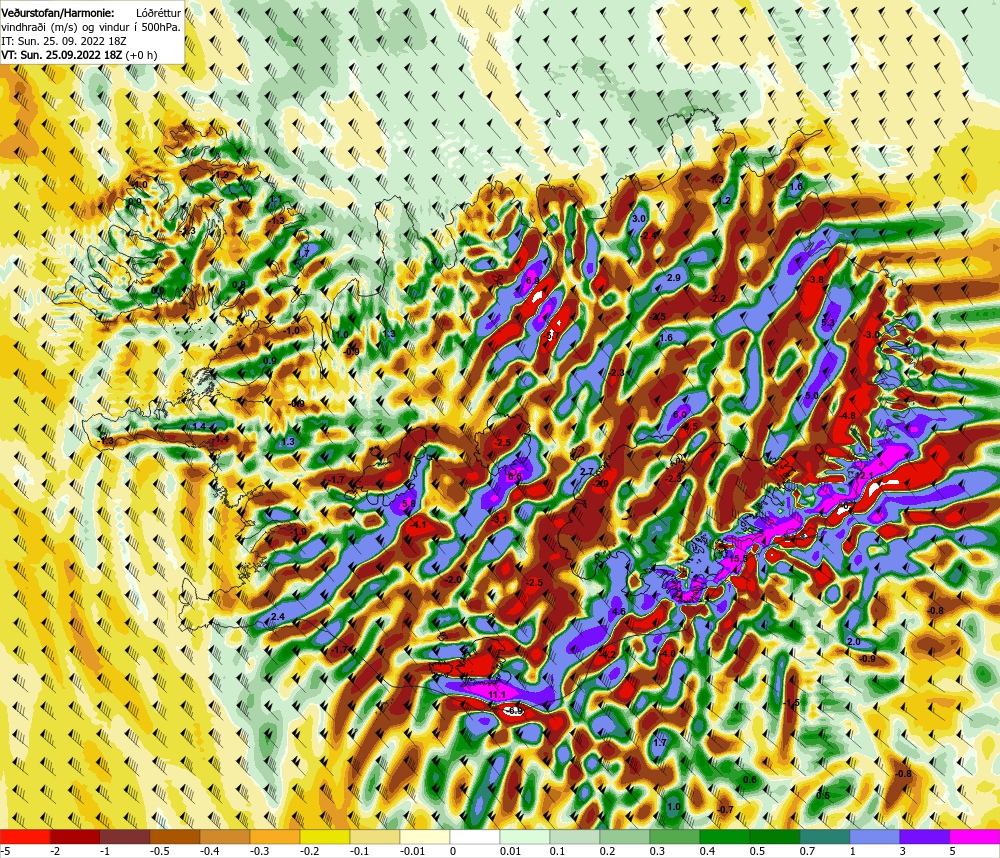Click the map value '12.1'

point(864,475)
